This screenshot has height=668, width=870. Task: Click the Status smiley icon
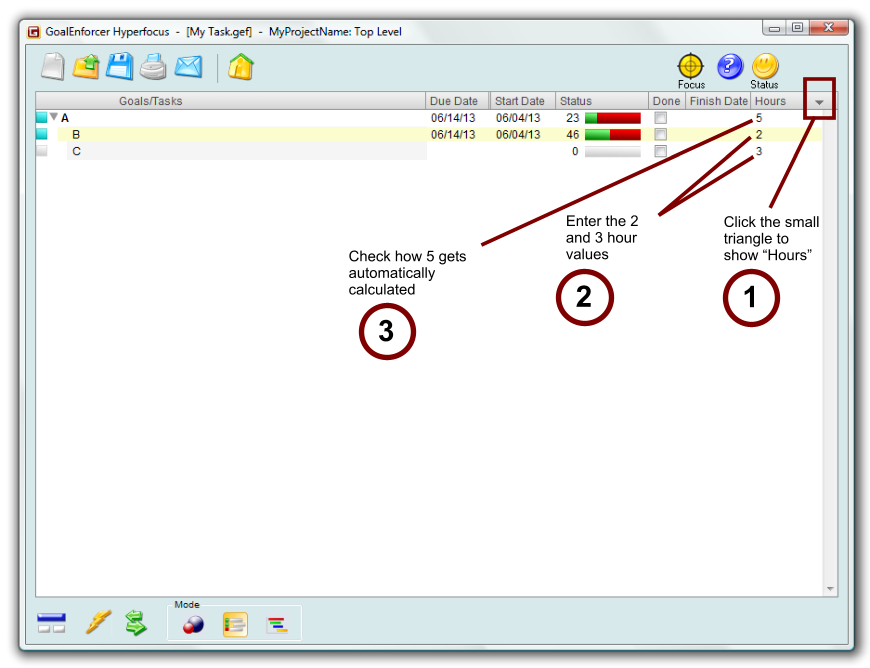point(765,66)
